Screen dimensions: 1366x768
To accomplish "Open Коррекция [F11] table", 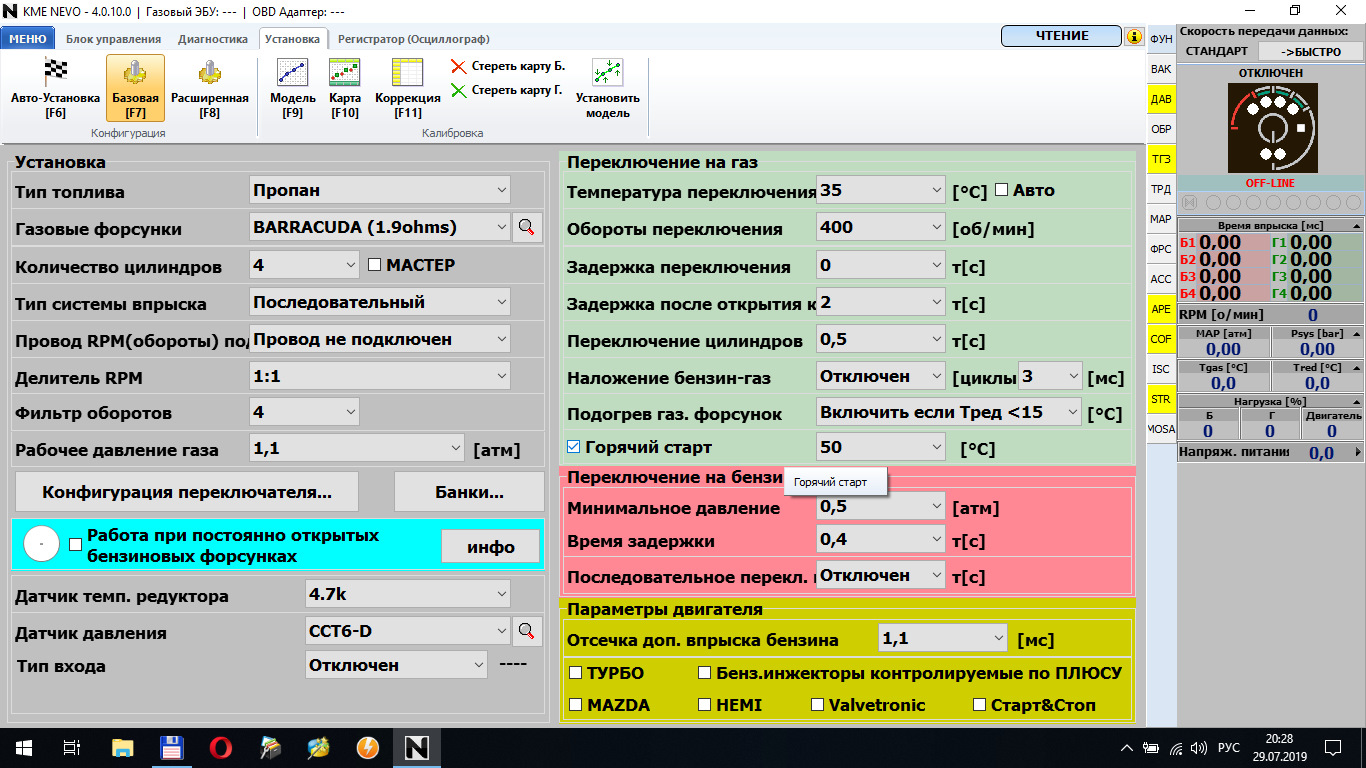I will pyautogui.click(x=407, y=88).
